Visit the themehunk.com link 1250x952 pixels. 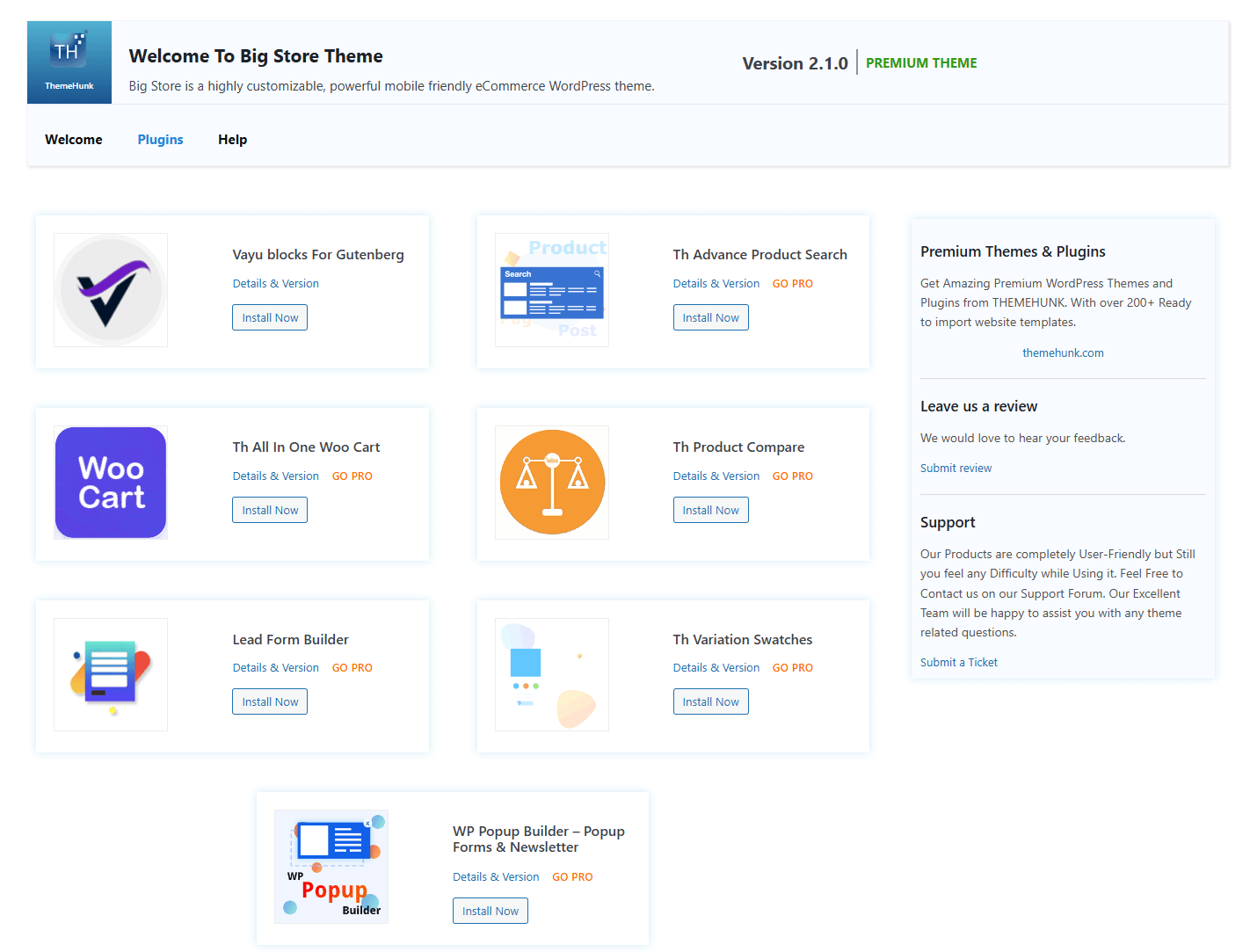(x=1063, y=353)
